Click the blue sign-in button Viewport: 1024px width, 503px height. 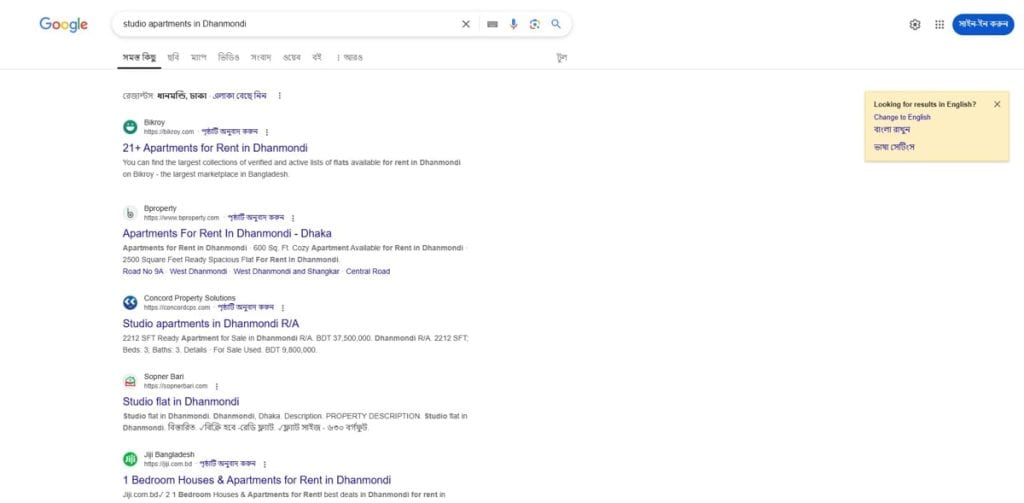click(983, 24)
